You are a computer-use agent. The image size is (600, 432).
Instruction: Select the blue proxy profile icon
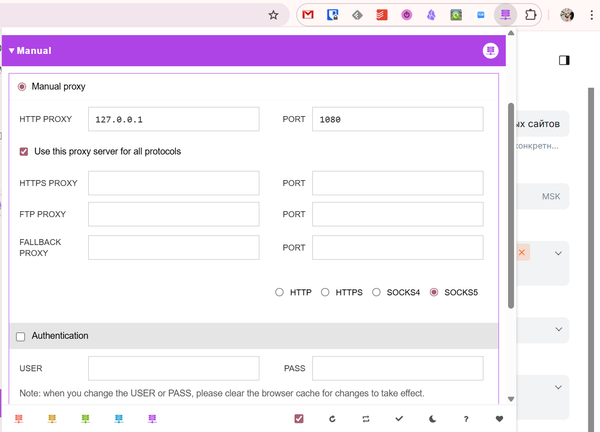point(119,419)
